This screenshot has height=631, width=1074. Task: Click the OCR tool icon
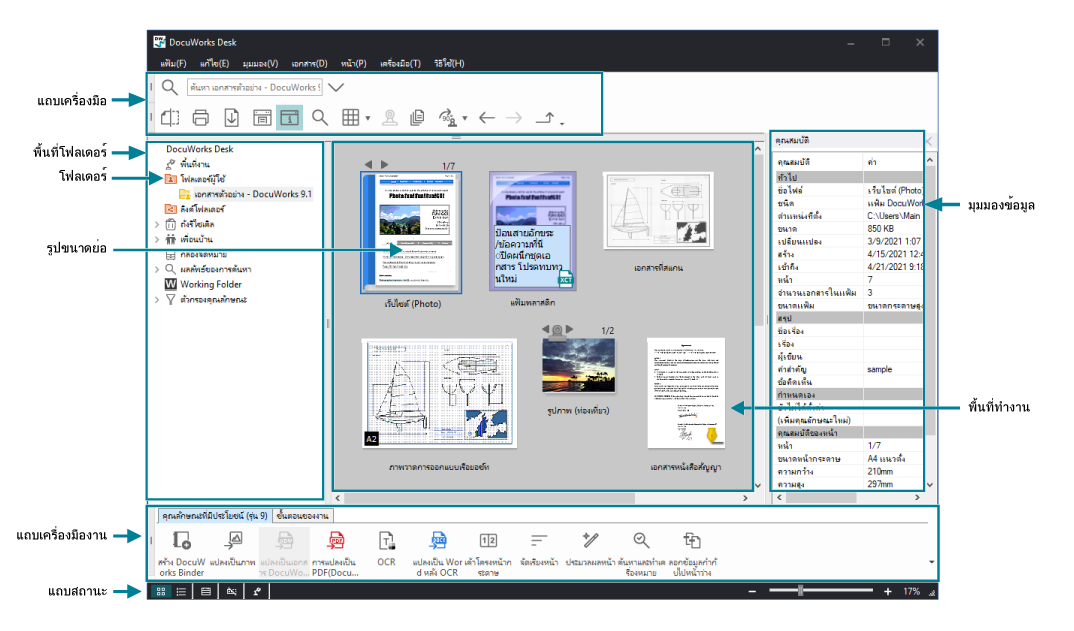click(x=386, y=541)
